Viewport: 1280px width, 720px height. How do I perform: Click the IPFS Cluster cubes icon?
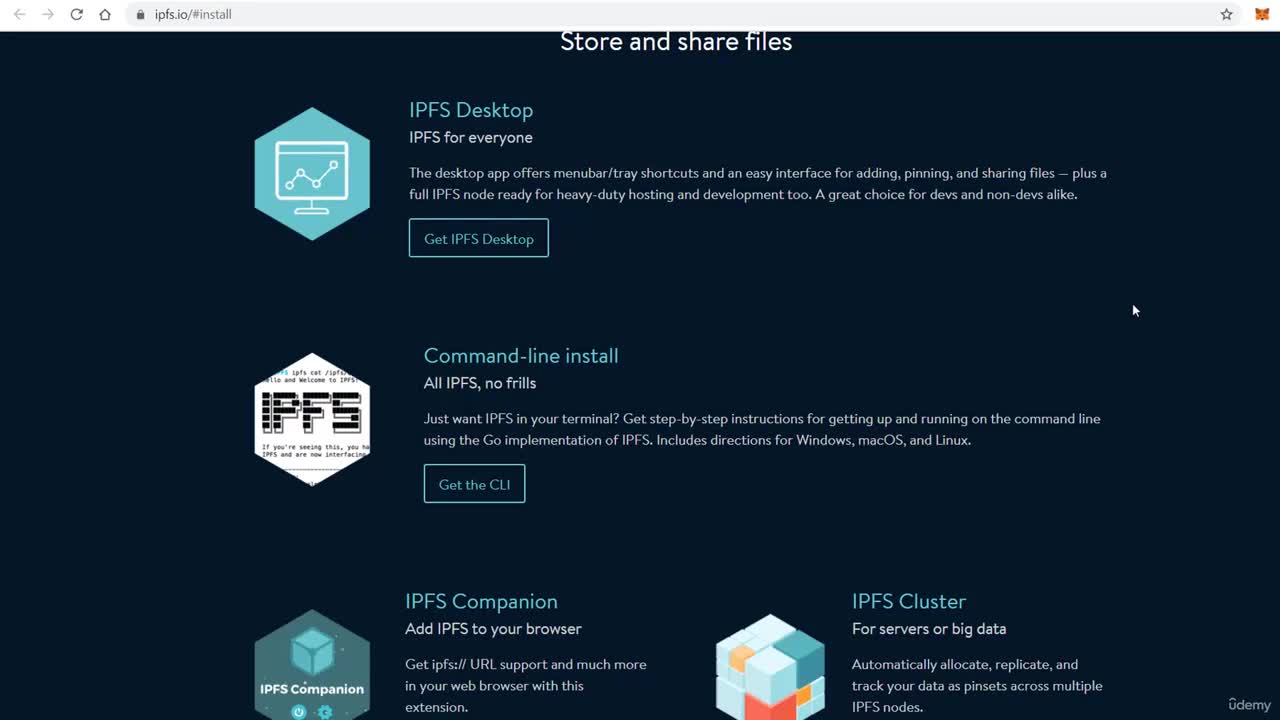point(770,667)
